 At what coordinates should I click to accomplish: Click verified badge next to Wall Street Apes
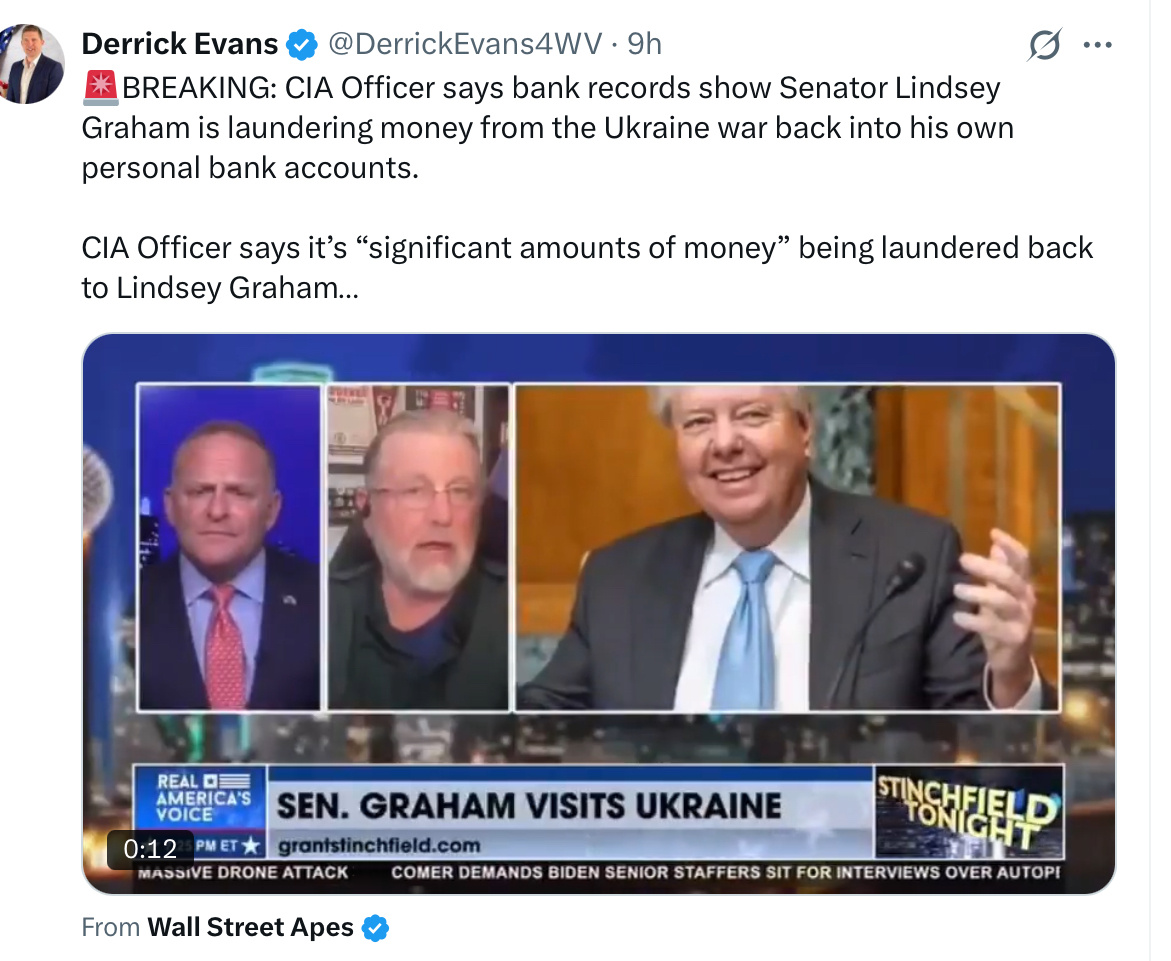375,927
